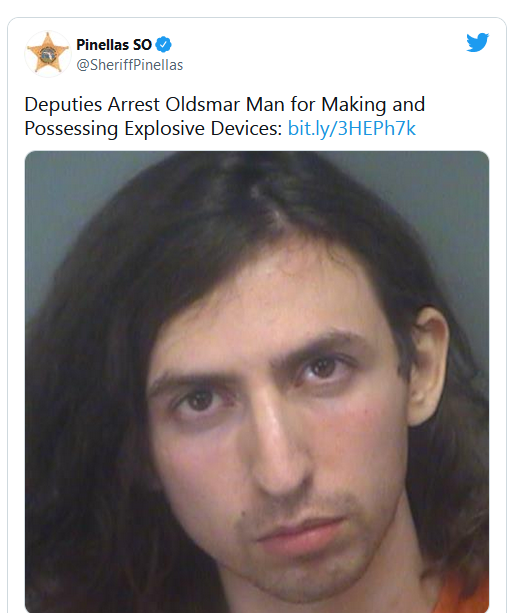
Task: Click the word 'Arrest' in the tweet
Action: [x=134, y=105]
